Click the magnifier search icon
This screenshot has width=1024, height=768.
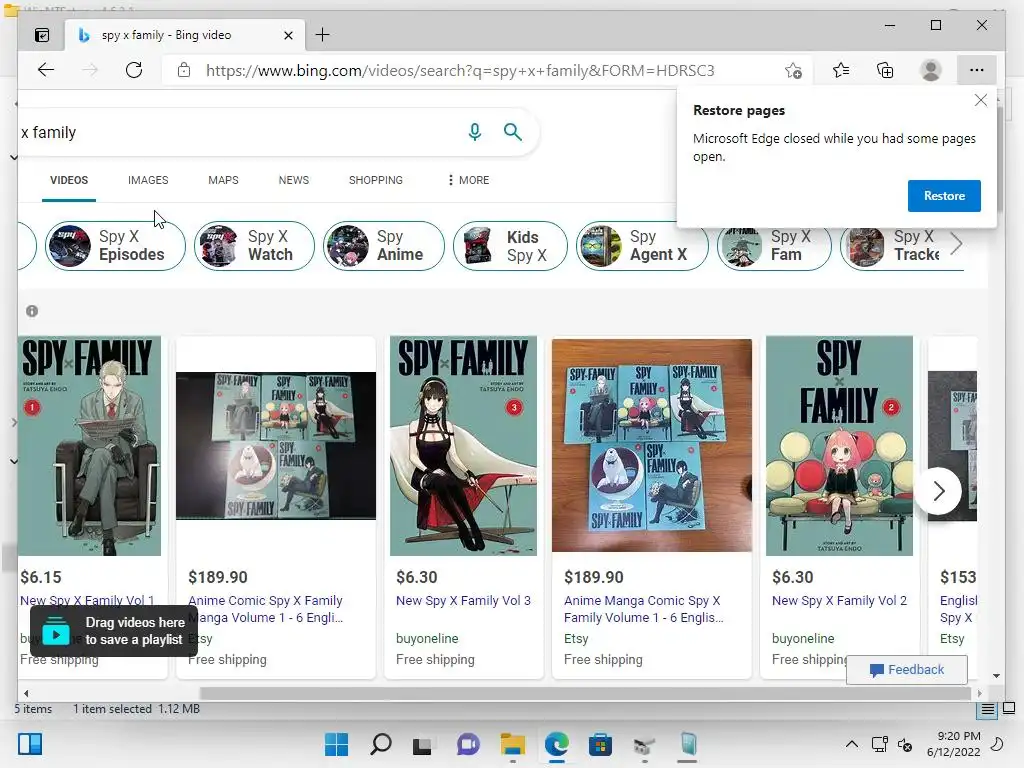click(513, 132)
